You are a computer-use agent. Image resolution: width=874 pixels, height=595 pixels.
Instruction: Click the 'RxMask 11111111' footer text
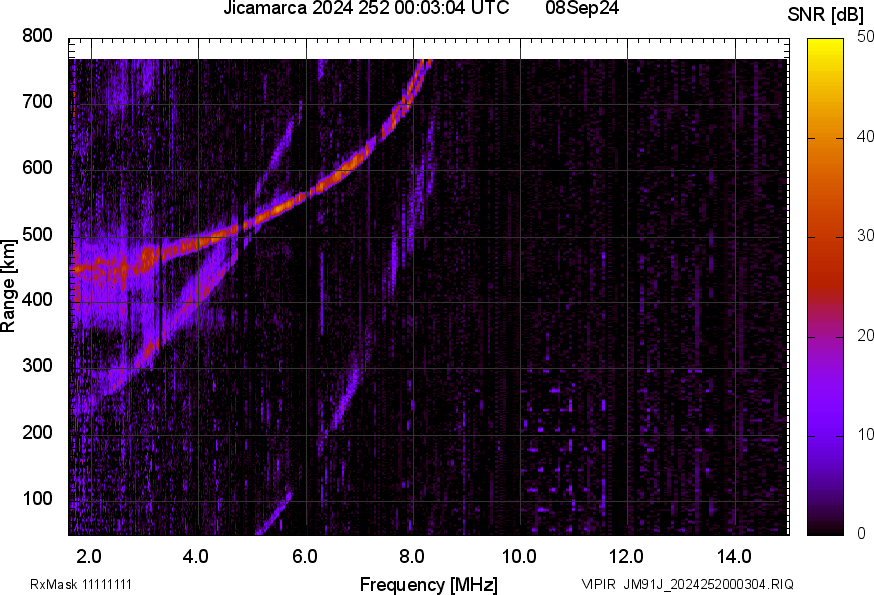81,584
